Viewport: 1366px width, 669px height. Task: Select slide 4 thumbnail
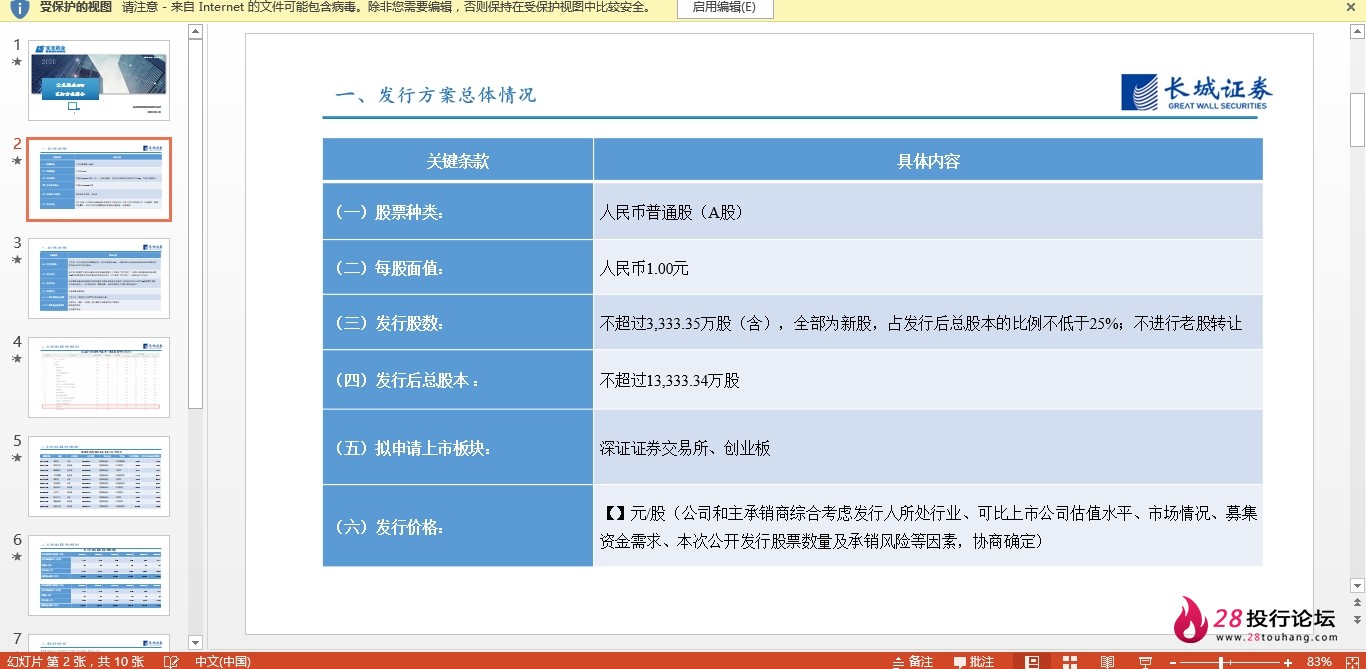coord(99,377)
